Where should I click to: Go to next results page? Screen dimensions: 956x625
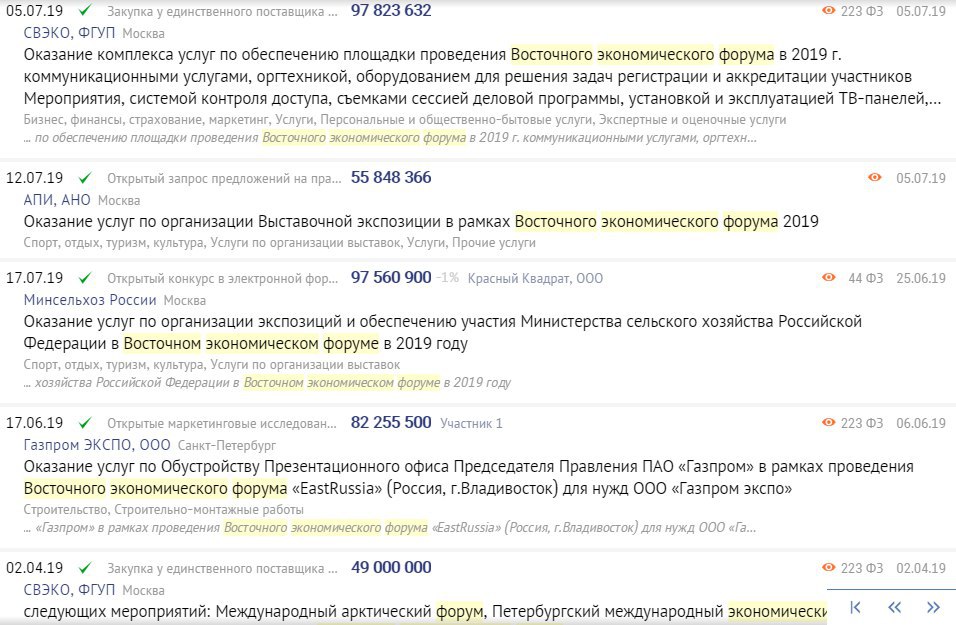point(933,607)
